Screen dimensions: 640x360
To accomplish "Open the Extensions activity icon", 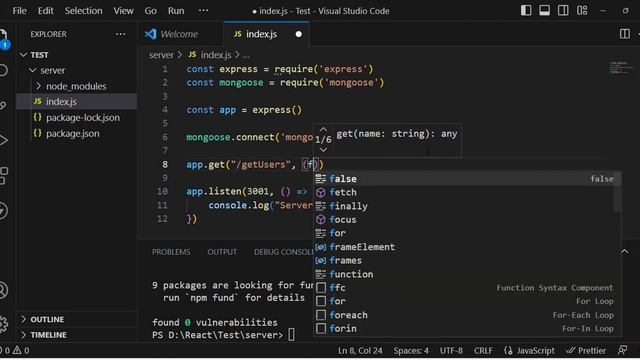I will click(4, 176).
